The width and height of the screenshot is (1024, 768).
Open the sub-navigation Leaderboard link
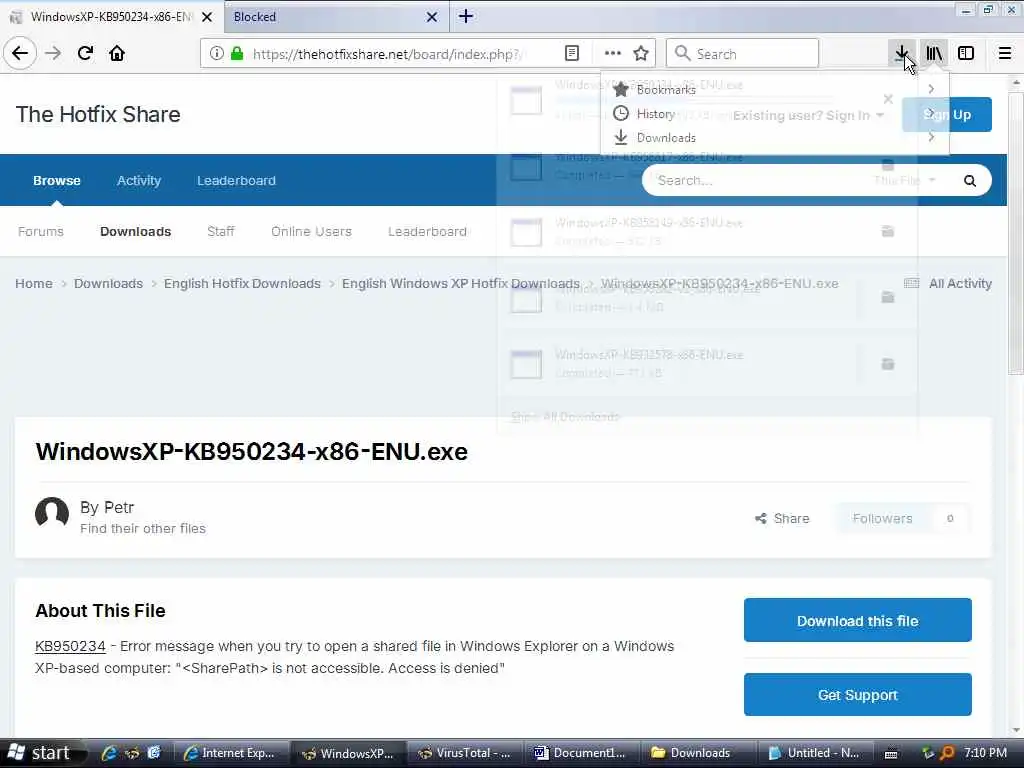[x=427, y=231]
